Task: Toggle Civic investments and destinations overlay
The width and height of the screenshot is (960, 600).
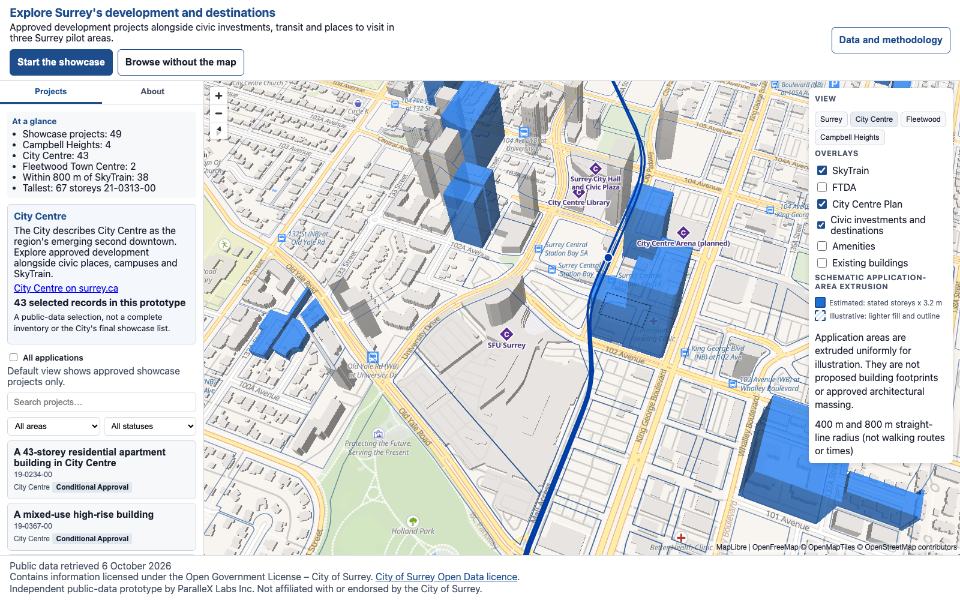Action: [821, 225]
